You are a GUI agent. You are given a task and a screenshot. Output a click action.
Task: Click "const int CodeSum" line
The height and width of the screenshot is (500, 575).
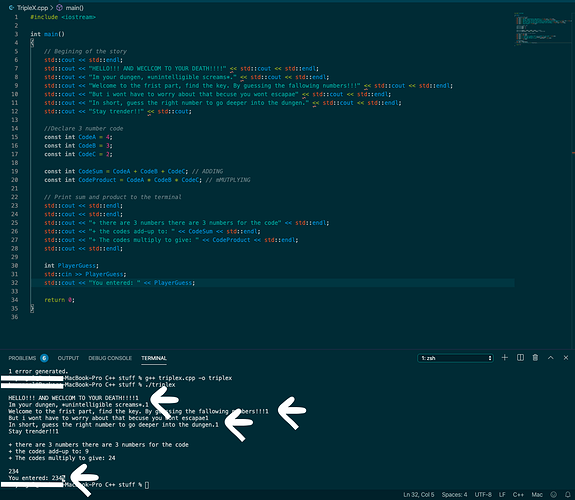pos(133,171)
